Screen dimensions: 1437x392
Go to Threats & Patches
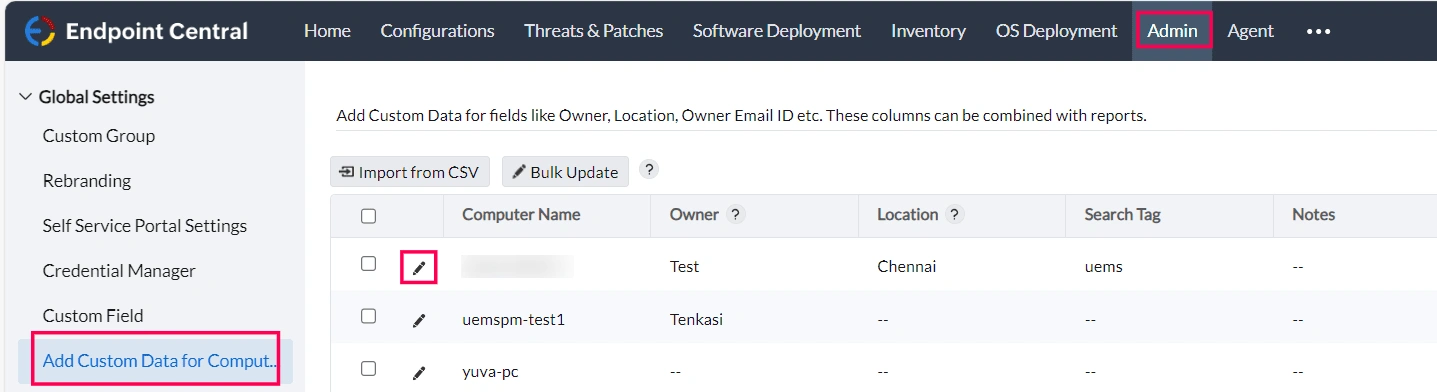(x=593, y=31)
